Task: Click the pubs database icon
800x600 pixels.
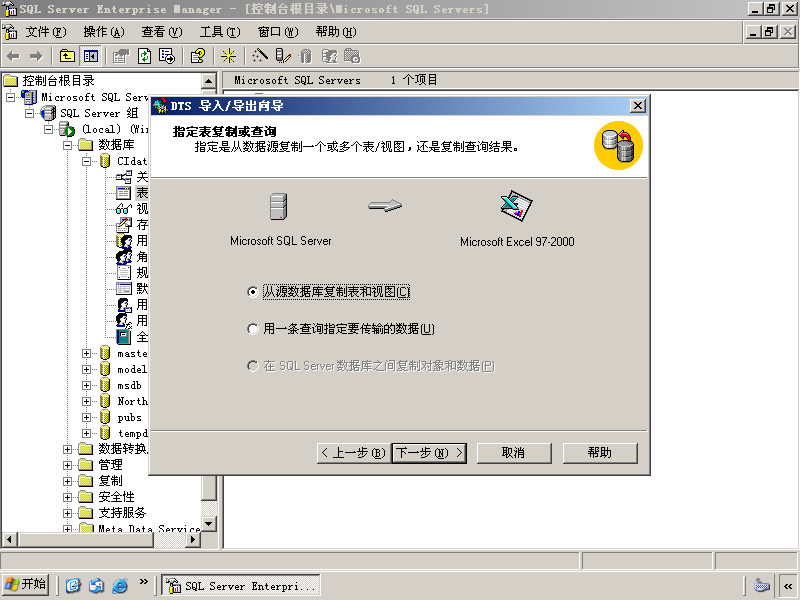Action: (x=105, y=417)
